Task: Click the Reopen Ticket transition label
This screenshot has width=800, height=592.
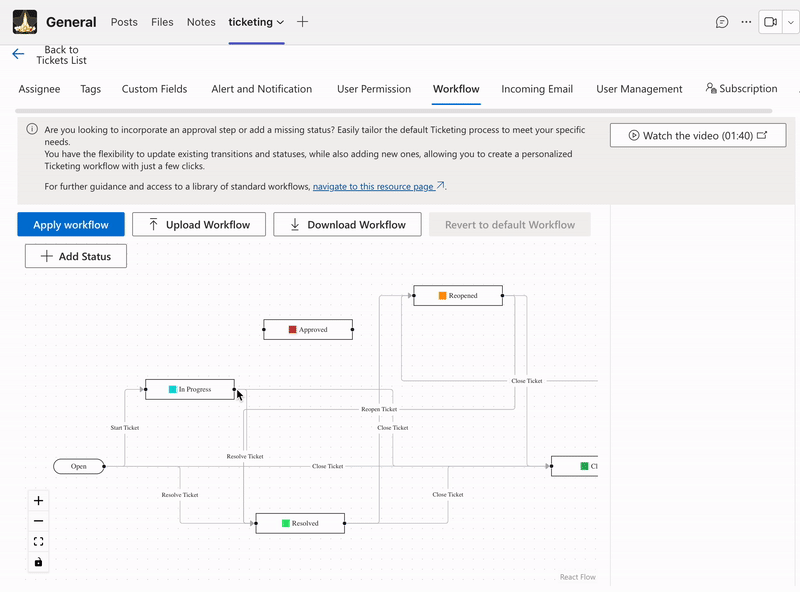Action: pos(379,409)
